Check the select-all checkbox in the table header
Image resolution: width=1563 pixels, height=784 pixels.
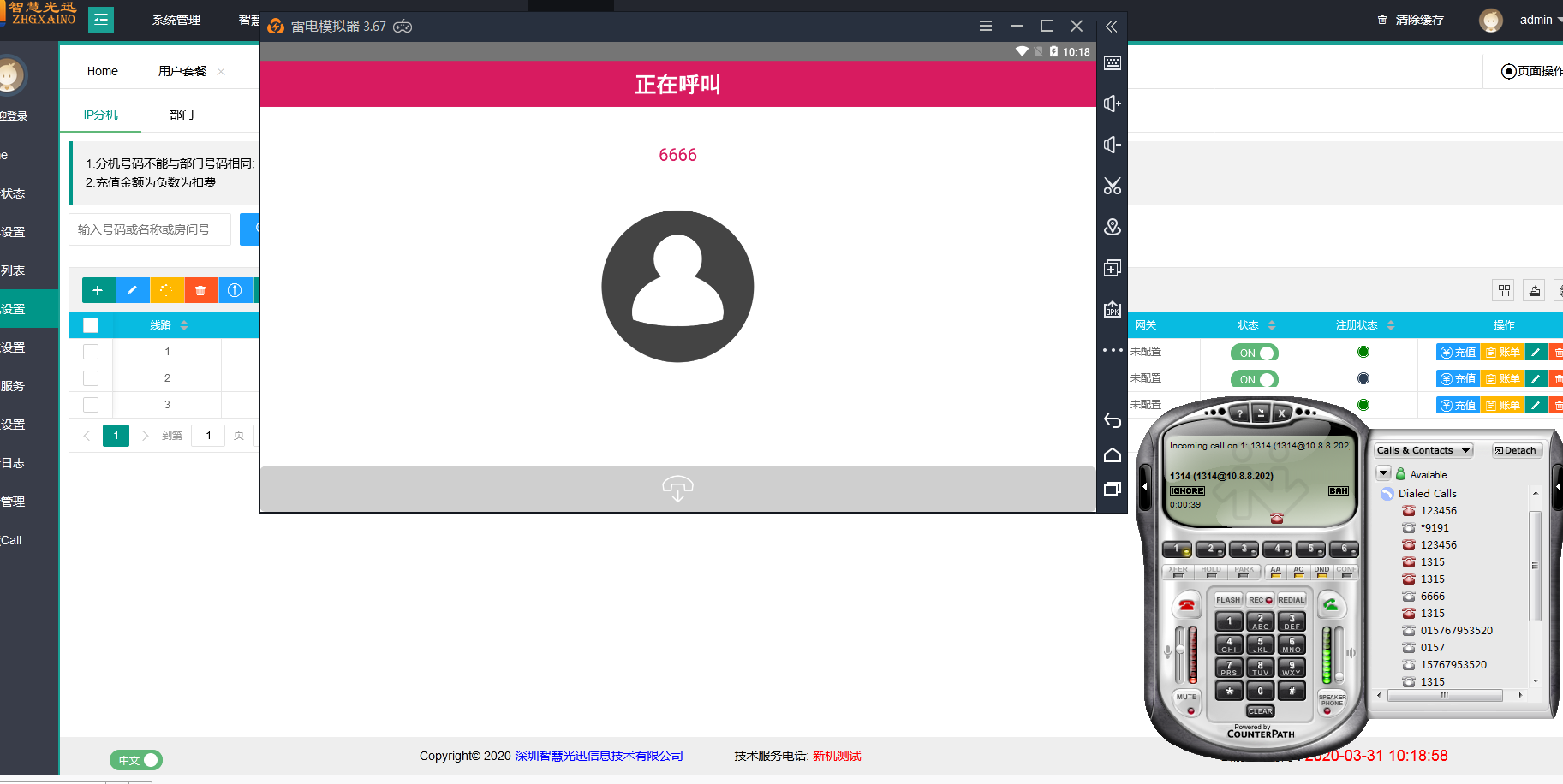click(91, 324)
